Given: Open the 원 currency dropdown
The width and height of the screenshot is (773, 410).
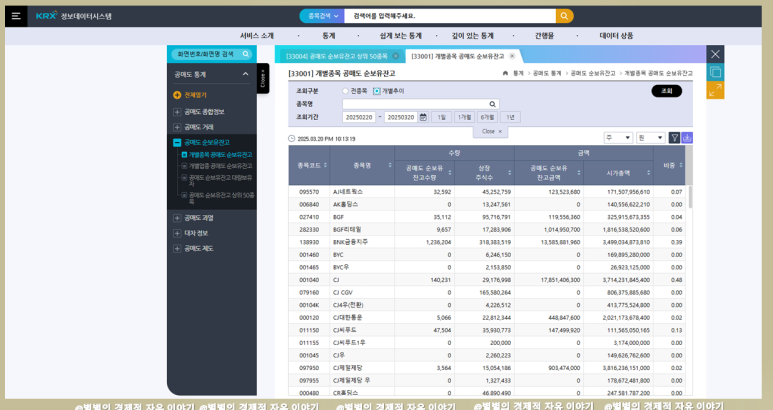Looking at the screenshot, I should [651, 138].
